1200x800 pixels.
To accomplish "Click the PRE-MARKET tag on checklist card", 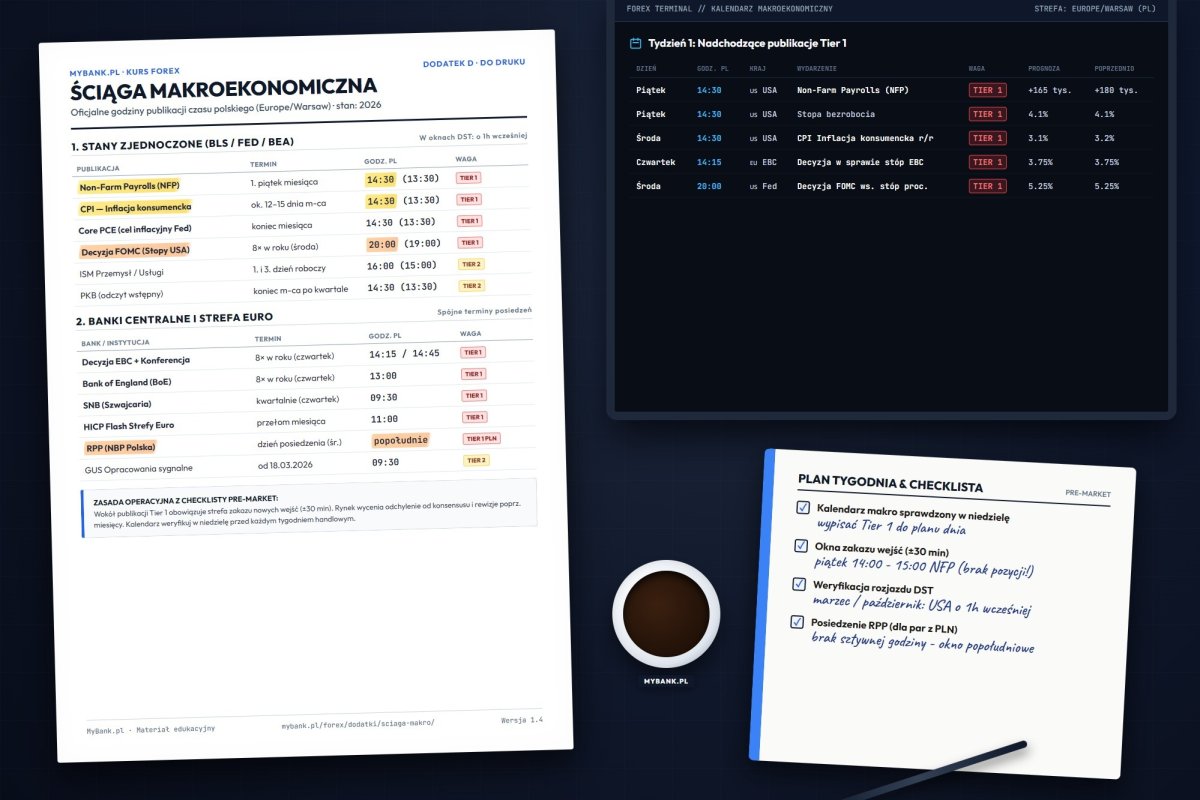I will tap(1088, 494).
